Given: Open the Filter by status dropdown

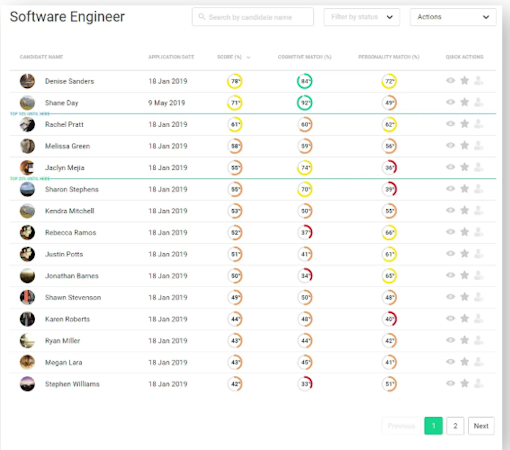Looking at the screenshot, I should [x=362, y=17].
